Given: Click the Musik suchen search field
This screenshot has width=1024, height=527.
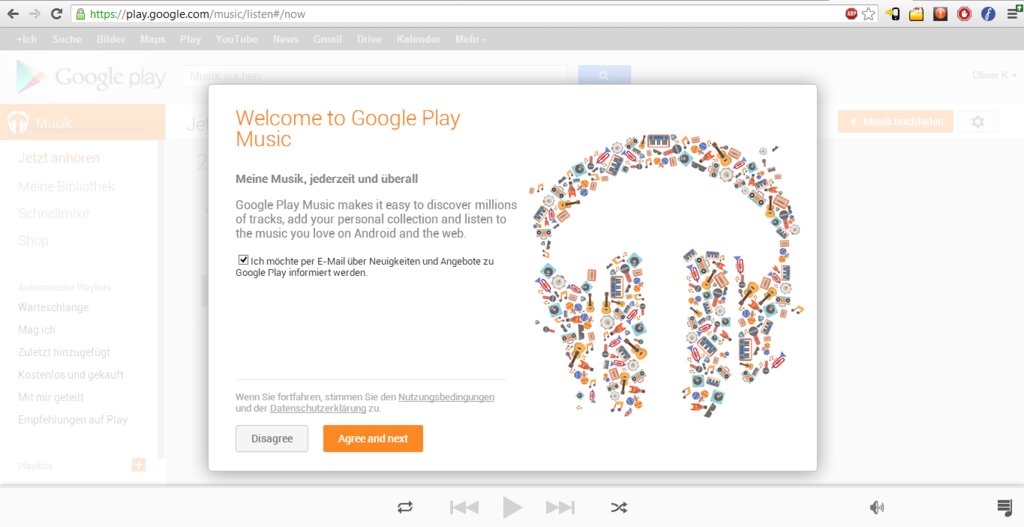Looking at the screenshot, I should coord(374,76).
